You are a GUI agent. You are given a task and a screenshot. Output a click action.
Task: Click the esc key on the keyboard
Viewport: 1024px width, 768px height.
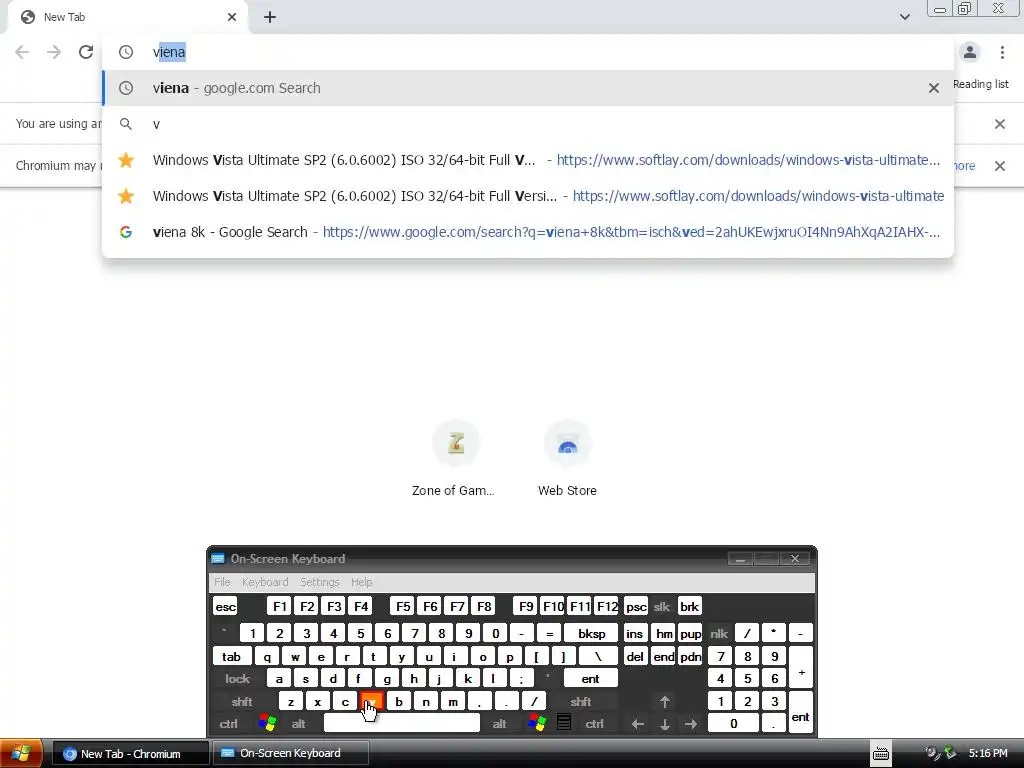[x=225, y=607]
